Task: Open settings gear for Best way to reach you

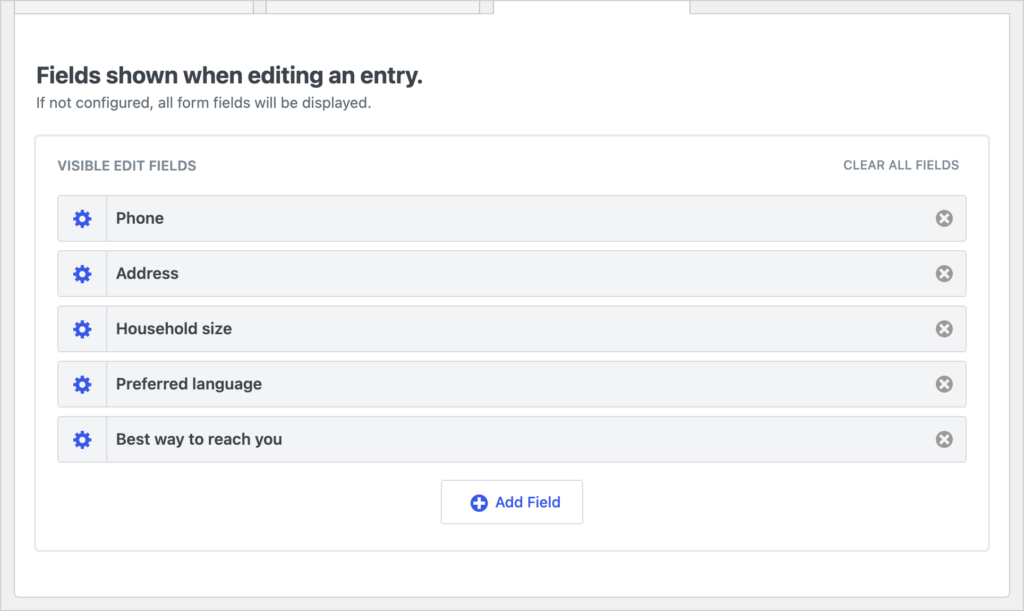Action: click(x=82, y=439)
